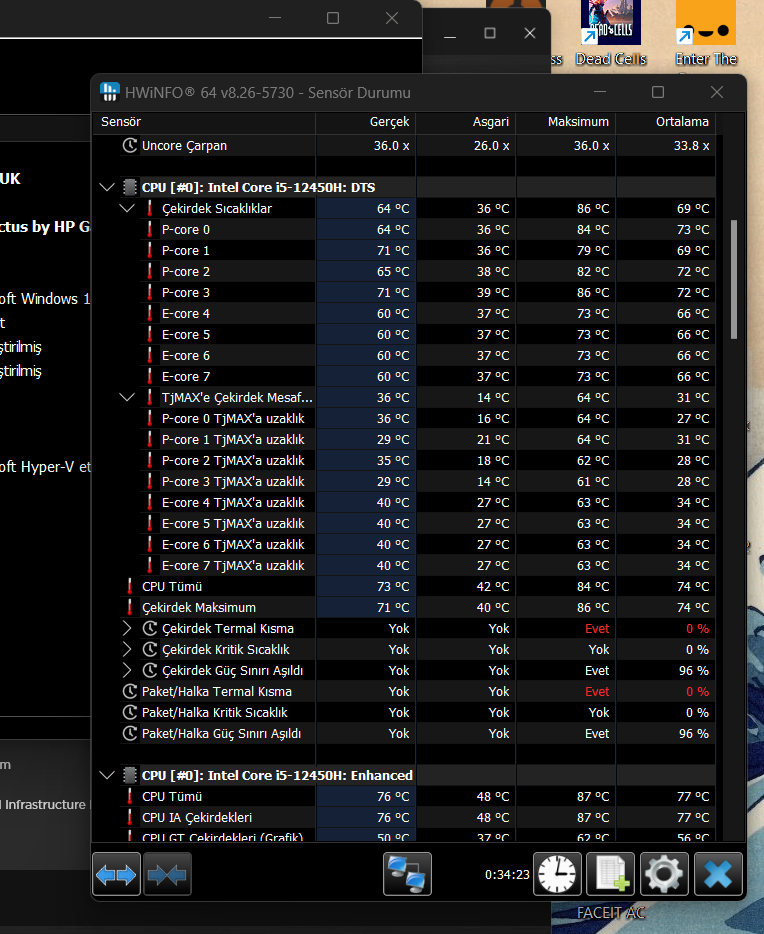The height and width of the screenshot is (934, 764).
Task: Collapse the CPU [#0] i5-12450H DTS section
Action: [x=107, y=187]
